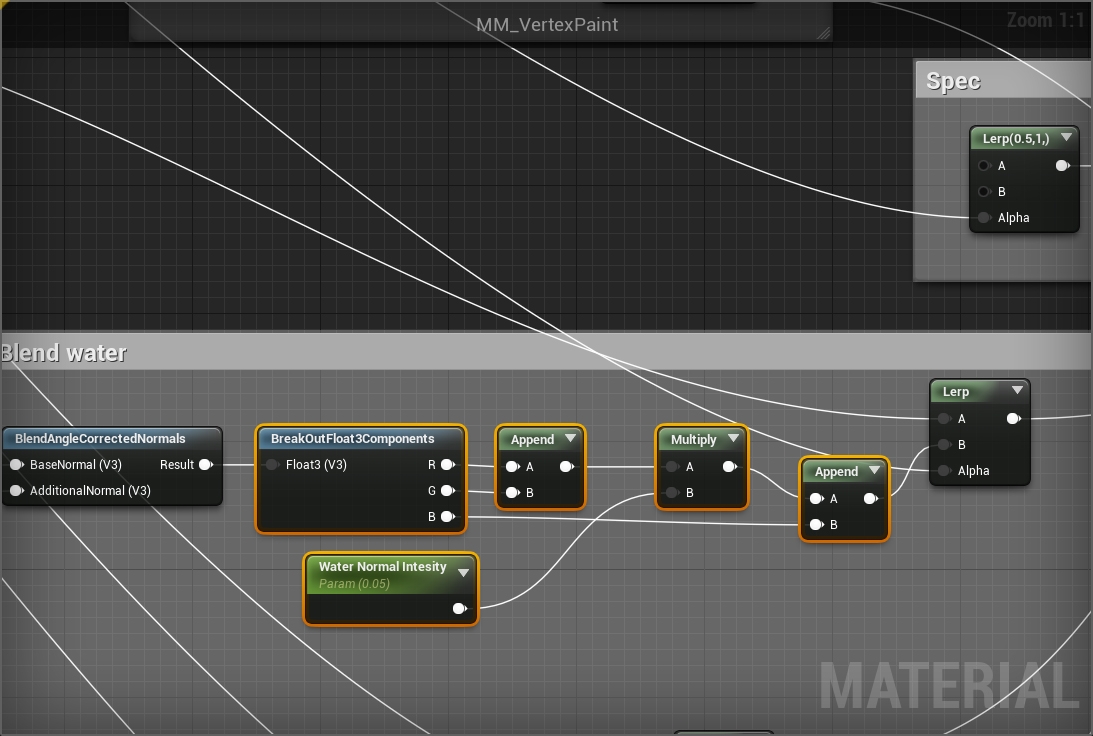This screenshot has height=736, width=1093.
Task: Click BreakOutFloat3Components B output pin
Action: (448, 516)
